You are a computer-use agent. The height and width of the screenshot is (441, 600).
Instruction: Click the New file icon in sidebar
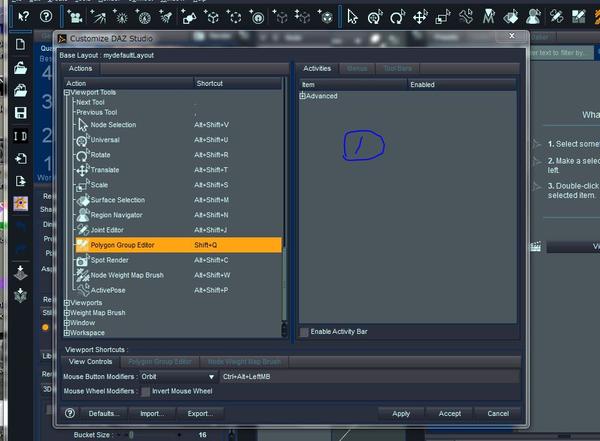point(20,44)
